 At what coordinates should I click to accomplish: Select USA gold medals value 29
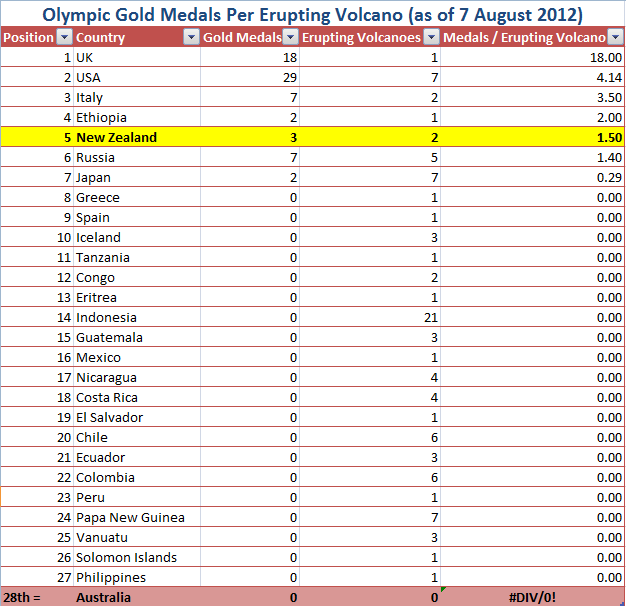[x=250, y=78]
